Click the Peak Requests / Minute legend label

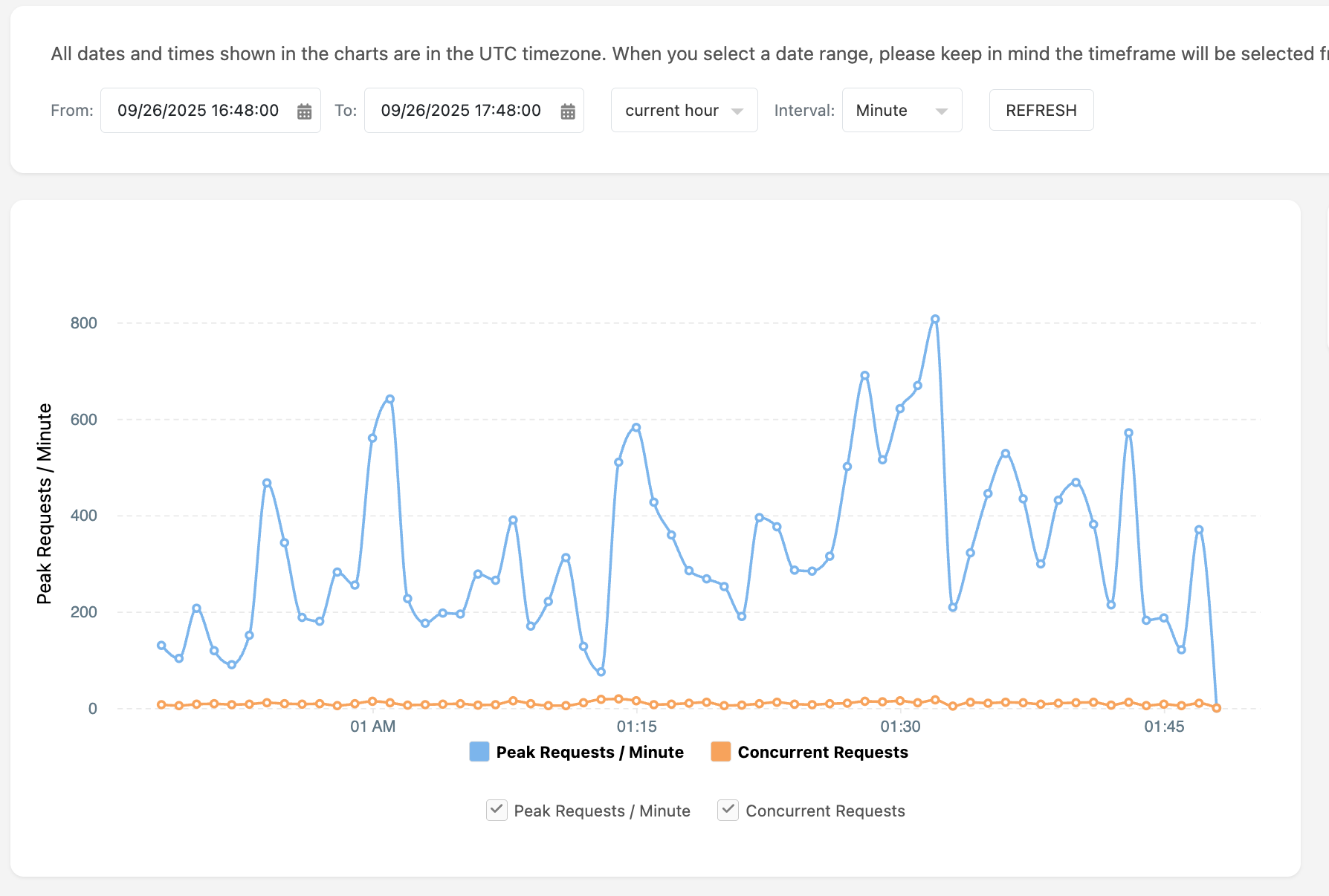(589, 752)
